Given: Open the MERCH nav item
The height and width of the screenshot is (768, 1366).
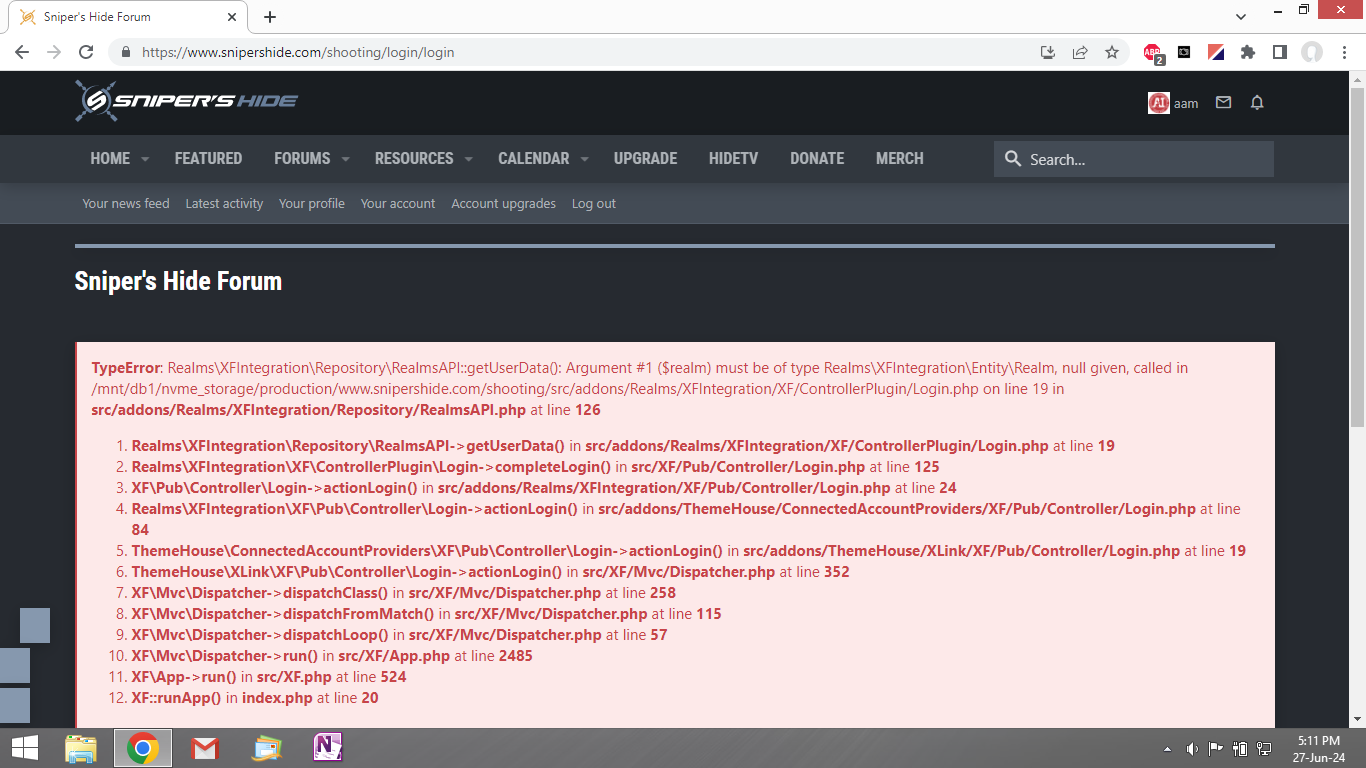Looking at the screenshot, I should point(900,158).
